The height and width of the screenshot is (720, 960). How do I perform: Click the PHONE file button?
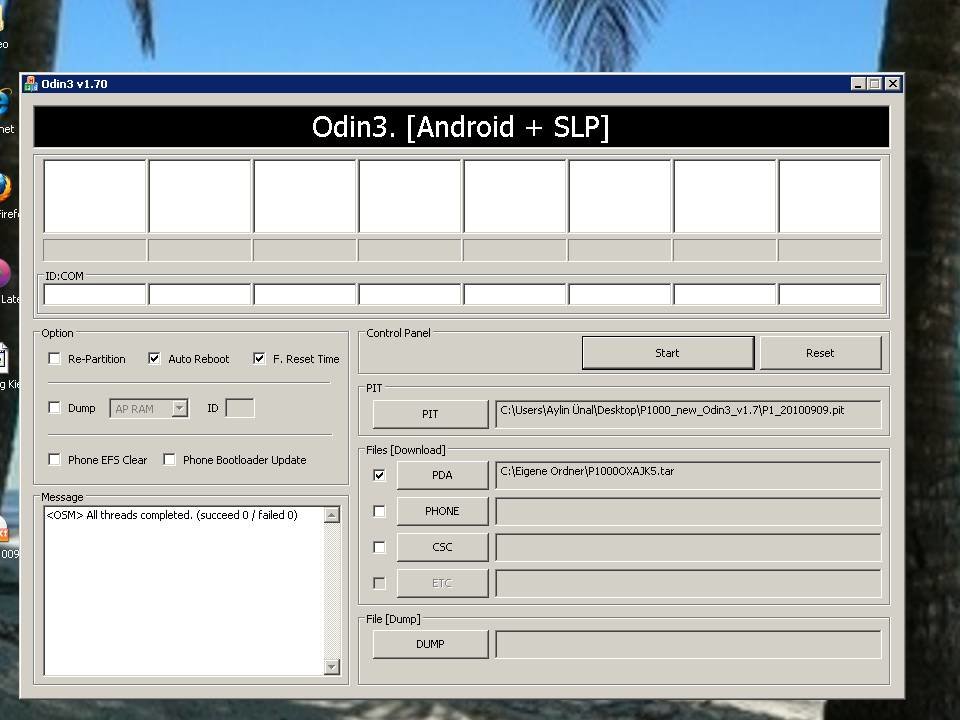point(443,511)
